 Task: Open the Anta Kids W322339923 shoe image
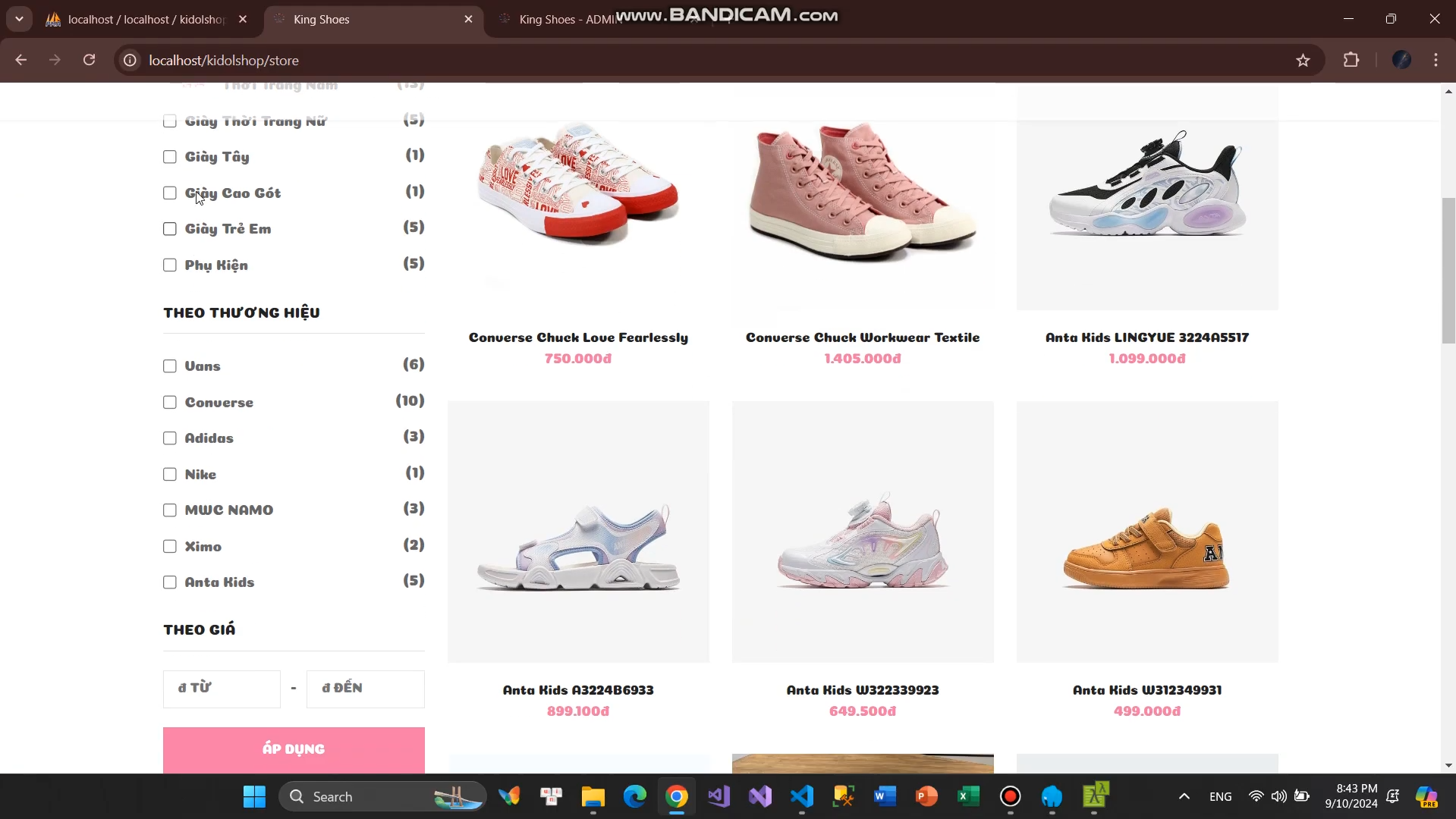[x=863, y=532]
